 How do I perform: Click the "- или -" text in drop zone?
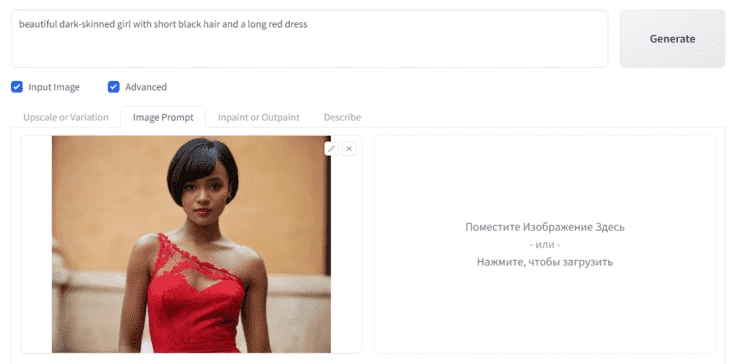tap(545, 244)
